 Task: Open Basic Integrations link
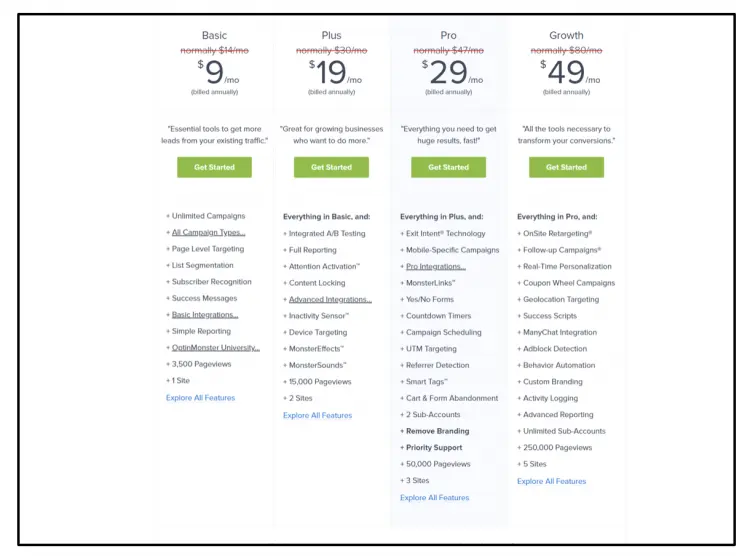click(x=205, y=315)
